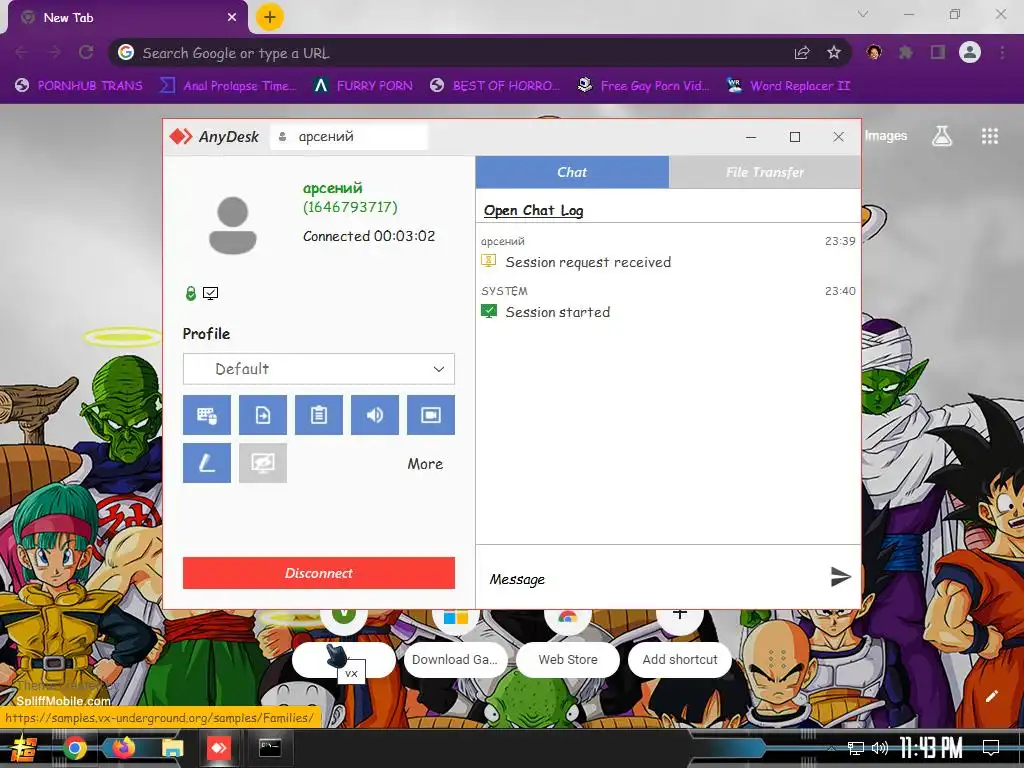Click the Message input field
Viewport: 1024px width, 768px height.
coord(653,579)
